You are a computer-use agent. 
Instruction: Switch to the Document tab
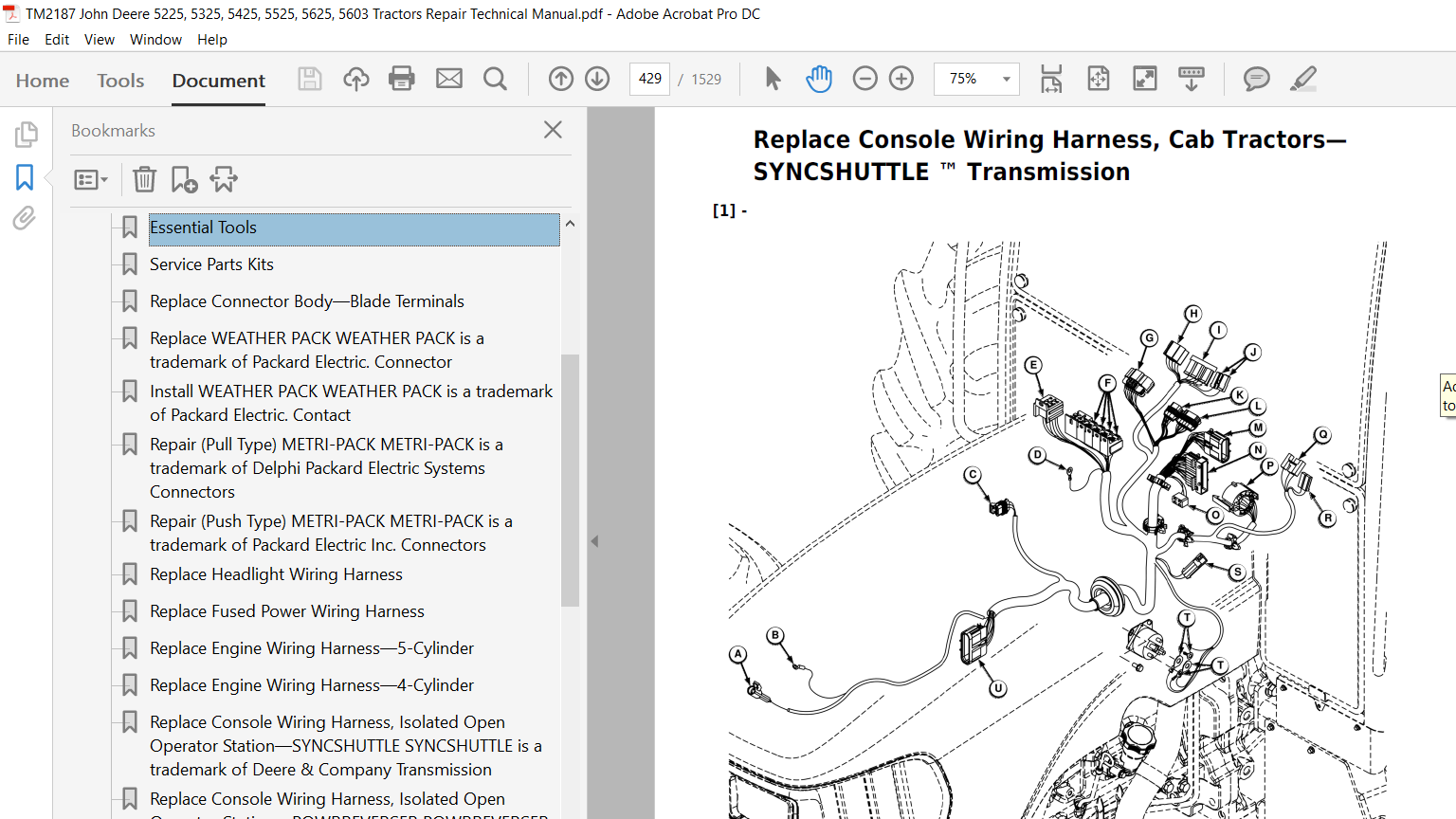coord(219,81)
